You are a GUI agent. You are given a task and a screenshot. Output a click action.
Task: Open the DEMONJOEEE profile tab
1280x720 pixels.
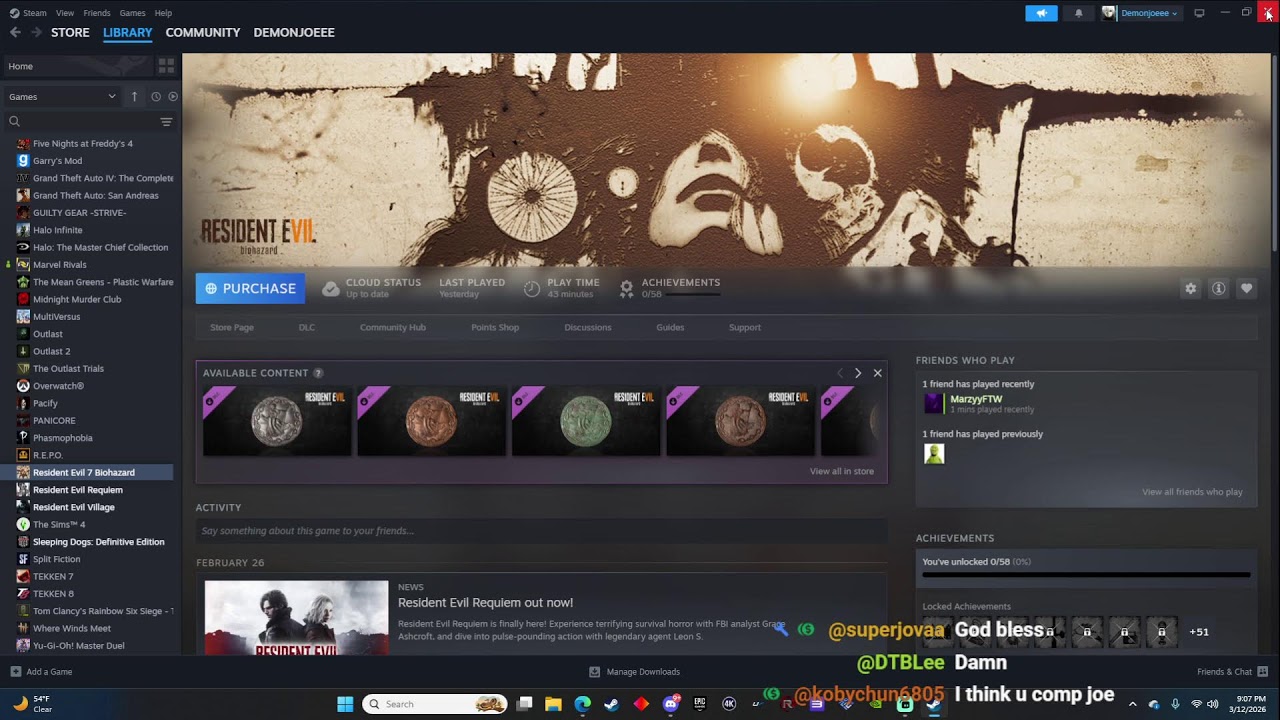tap(294, 32)
